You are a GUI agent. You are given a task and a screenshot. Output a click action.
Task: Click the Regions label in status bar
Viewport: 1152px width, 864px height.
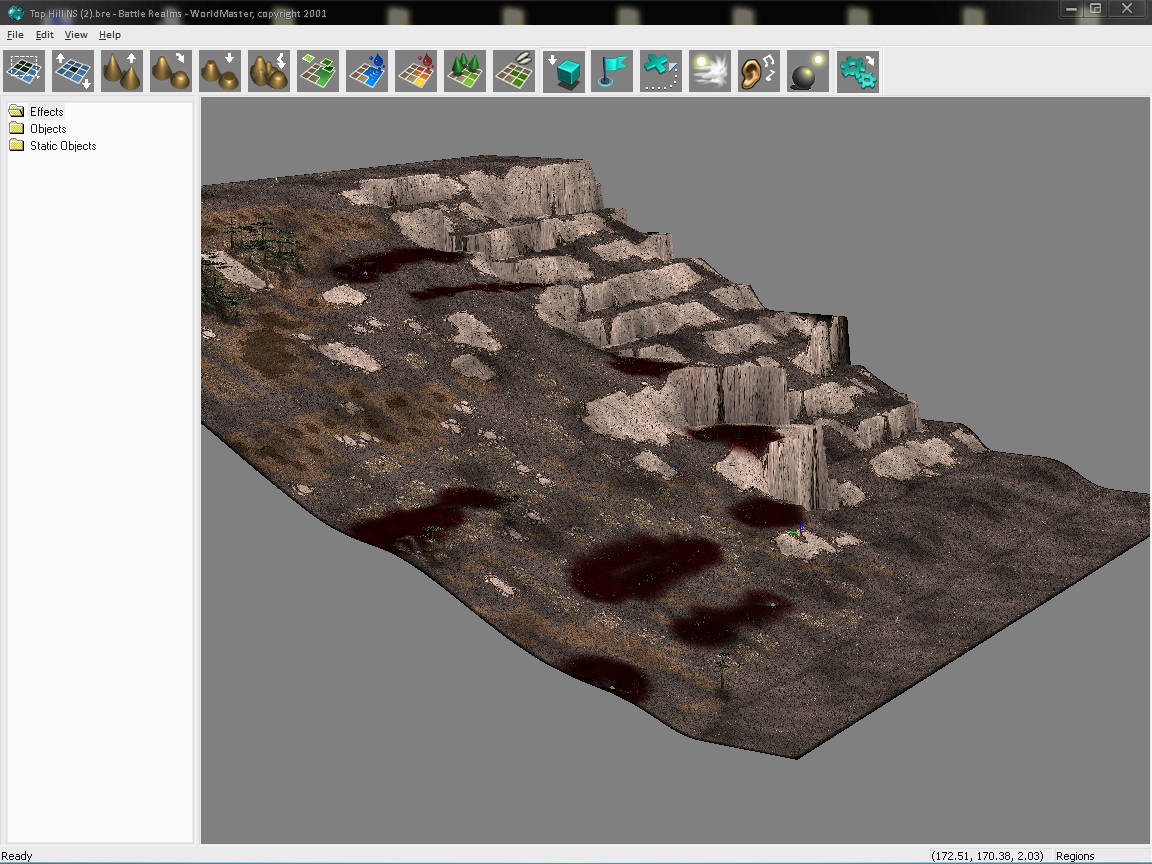point(1075,856)
